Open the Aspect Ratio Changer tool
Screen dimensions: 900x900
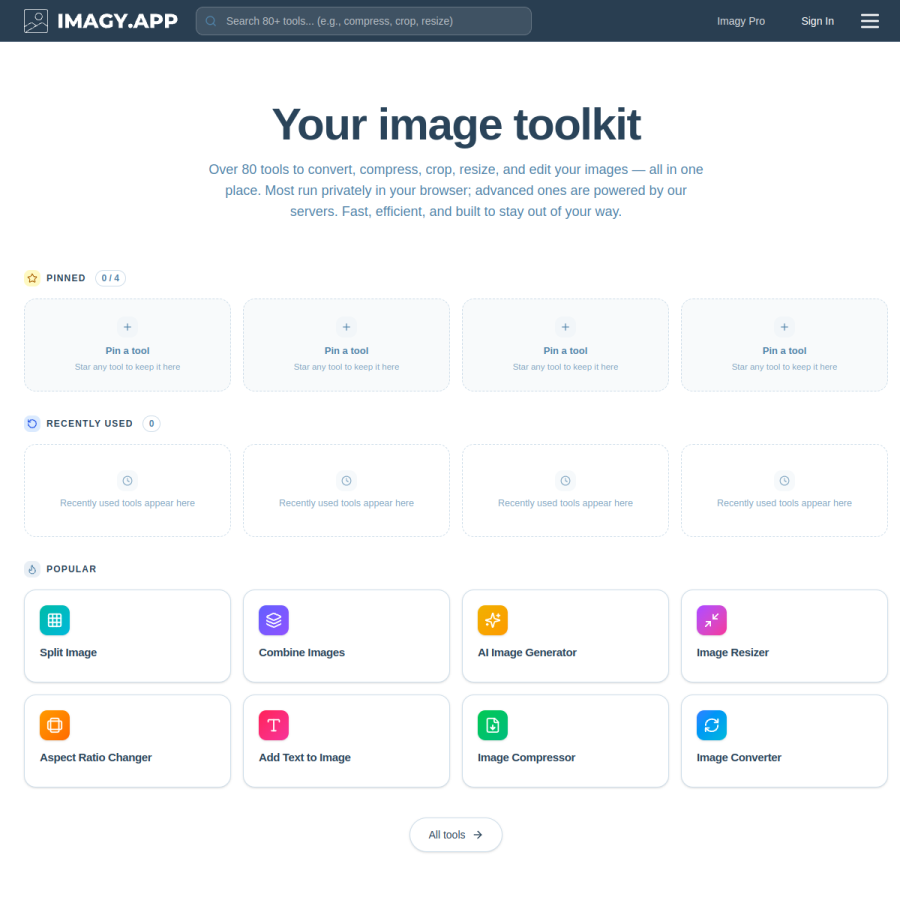pos(127,741)
